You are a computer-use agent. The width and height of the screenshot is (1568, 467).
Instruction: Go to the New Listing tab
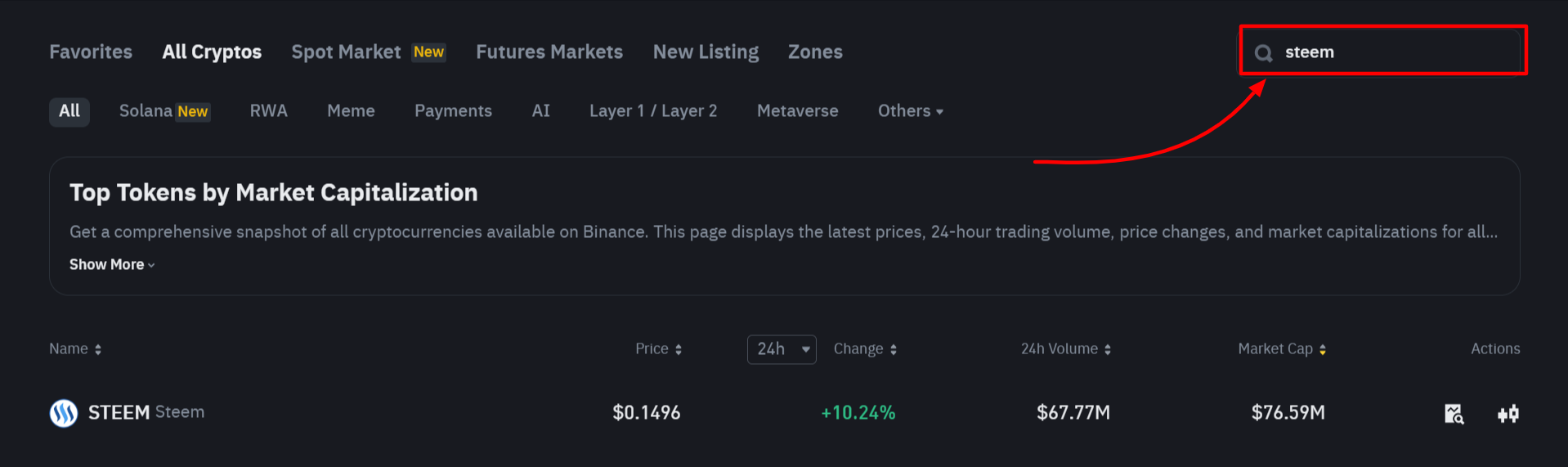pyautogui.click(x=706, y=52)
